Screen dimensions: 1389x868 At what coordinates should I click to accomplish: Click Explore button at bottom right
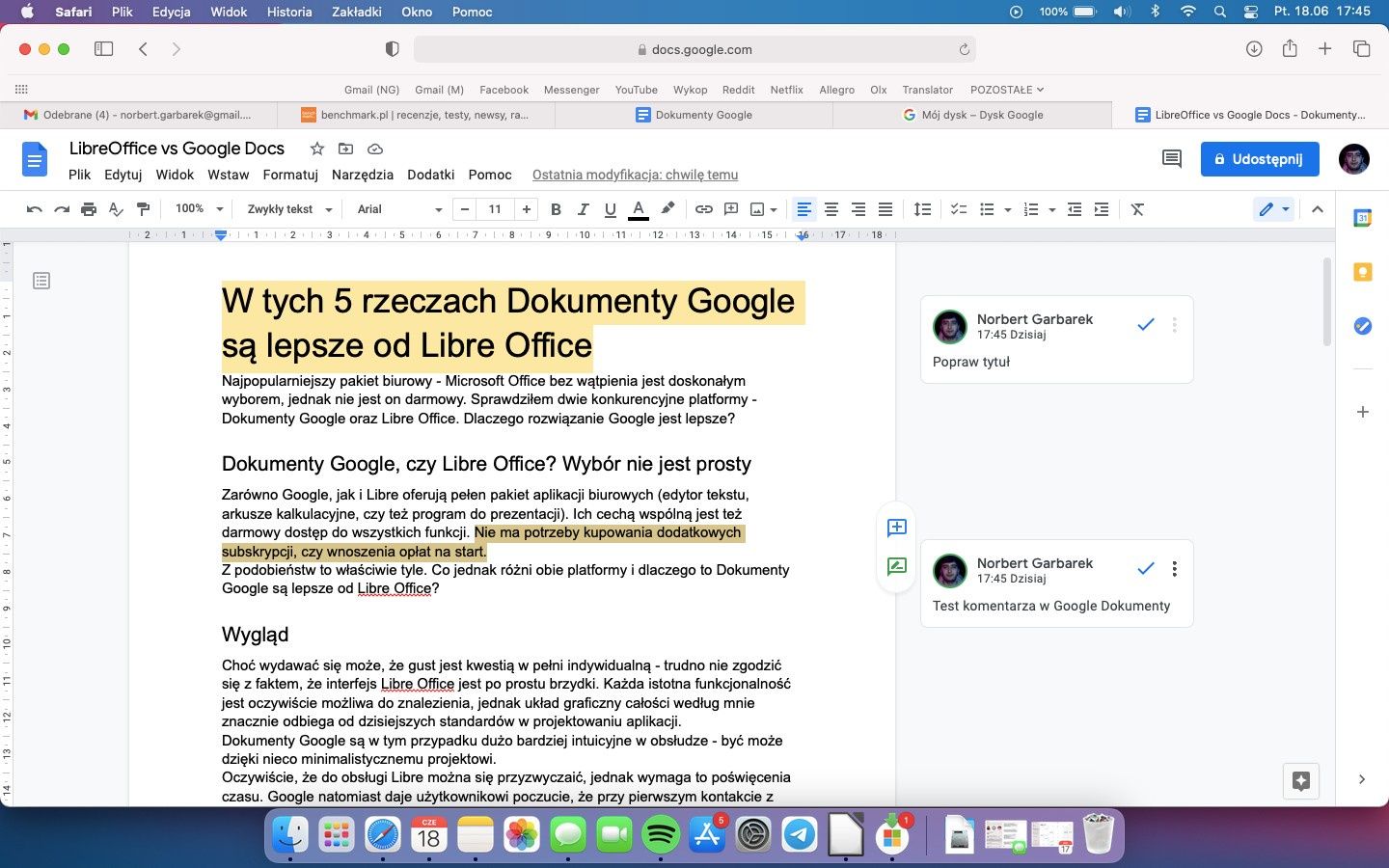(x=1301, y=781)
